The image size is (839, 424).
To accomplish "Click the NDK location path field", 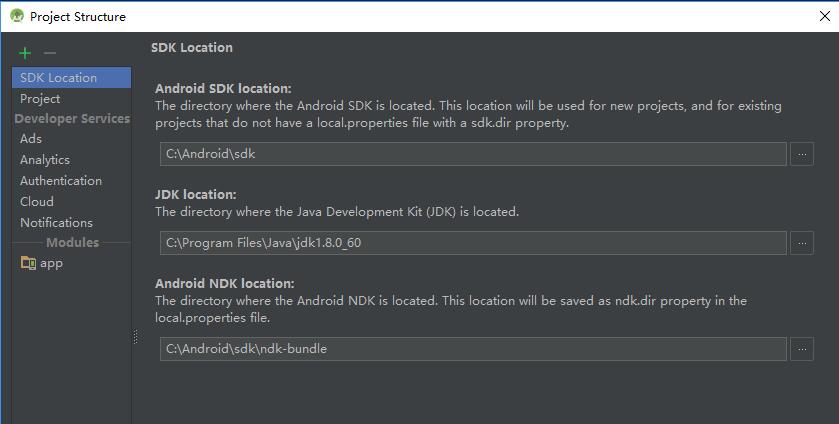I will point(473,349).
